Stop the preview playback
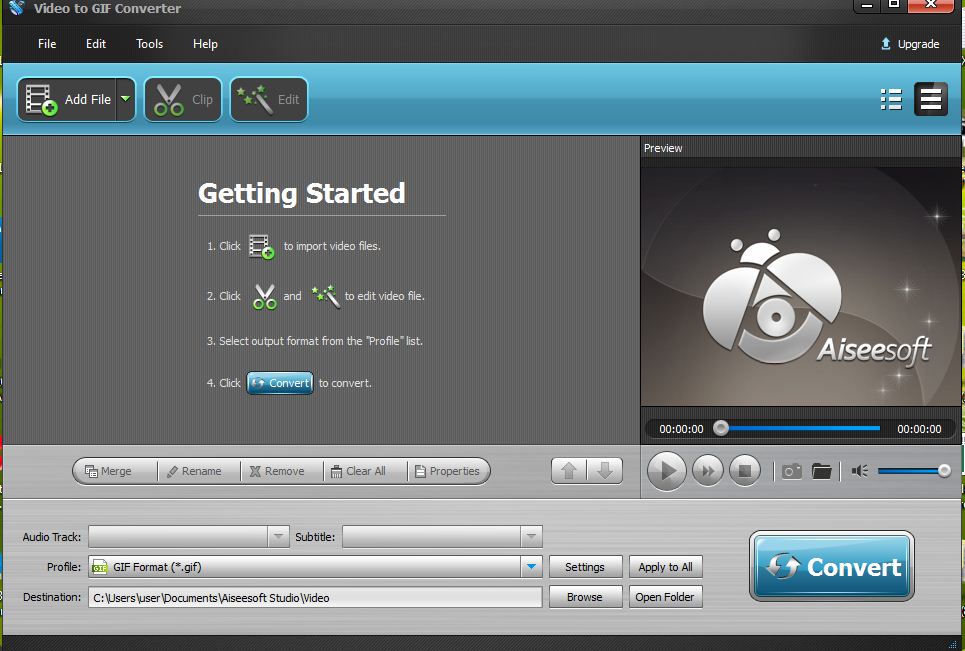The width and height of the screenshot is (965, 651). pyautogui.click(x=745, y=471)
